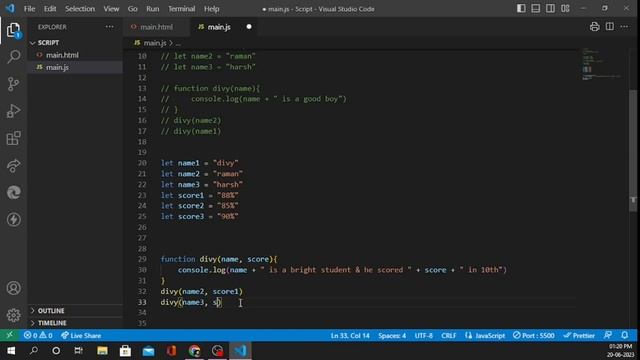640x360 pixels.
Task: Click Prettier in status bar
Action: tap(579, 336)
